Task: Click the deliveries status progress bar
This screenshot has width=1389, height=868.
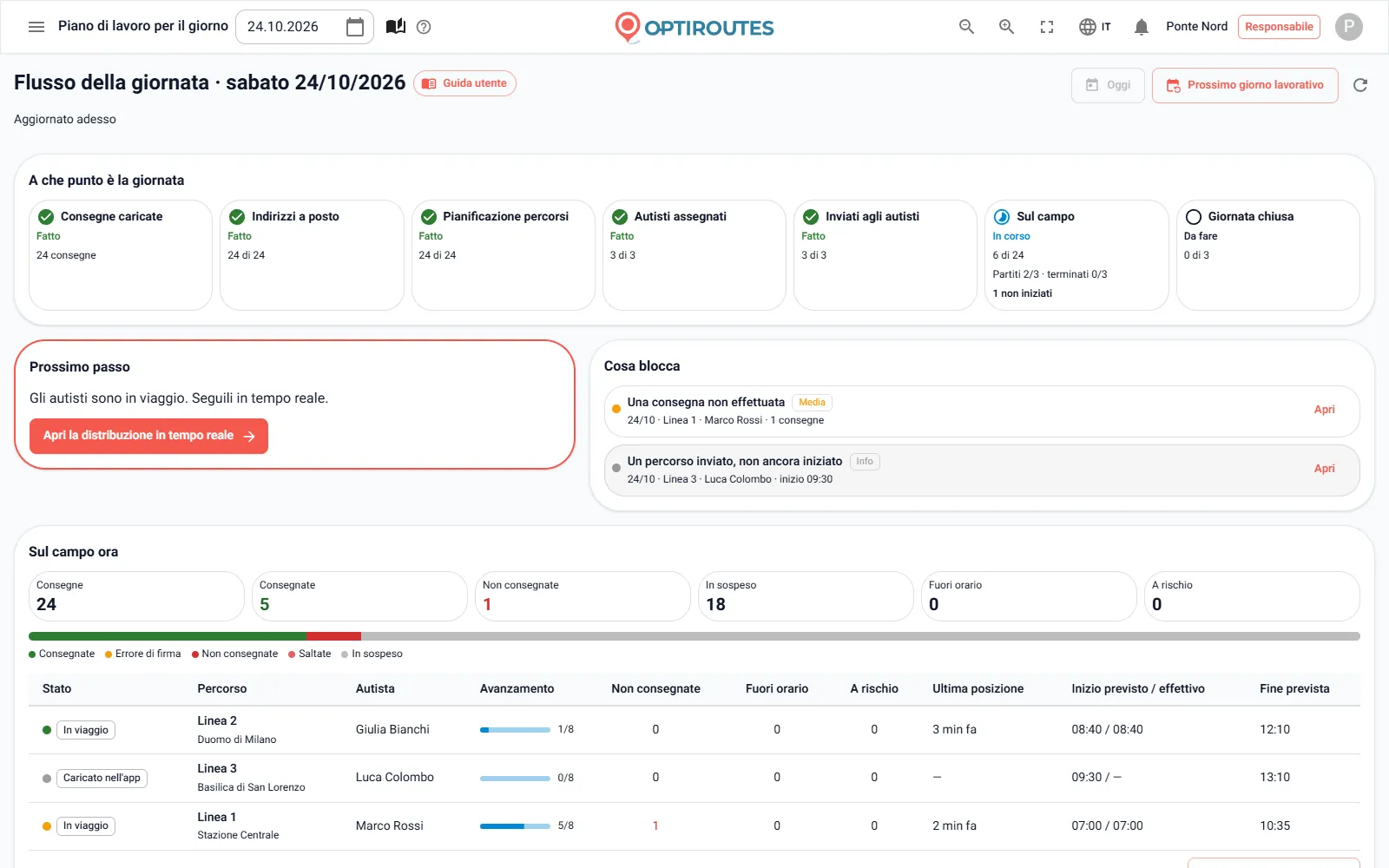Action: 694,636
